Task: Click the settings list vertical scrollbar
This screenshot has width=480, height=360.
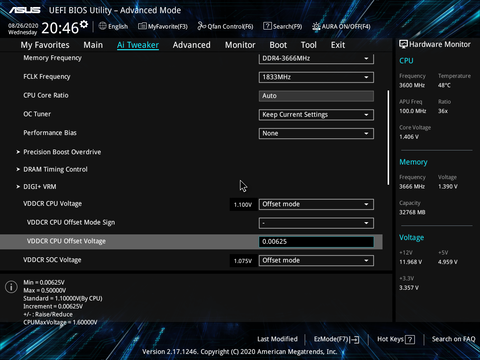Action: point(388,137)
